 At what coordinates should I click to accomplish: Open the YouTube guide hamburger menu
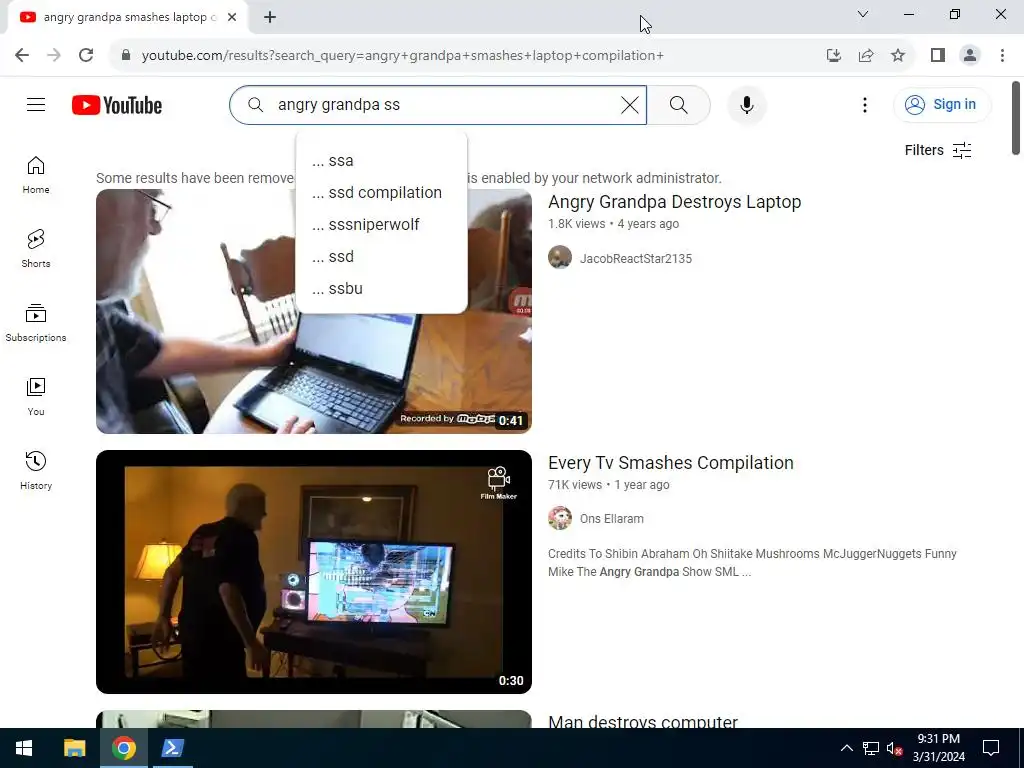coord(36,104)
